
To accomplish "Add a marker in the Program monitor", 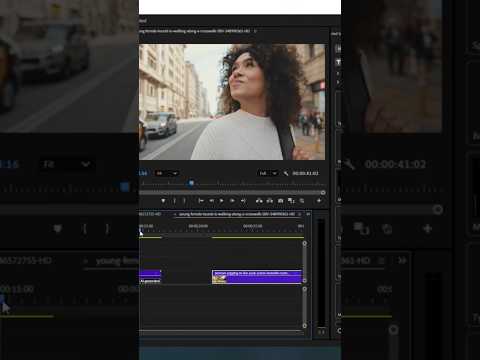I will pyautogui.click(x=163, y=201).
